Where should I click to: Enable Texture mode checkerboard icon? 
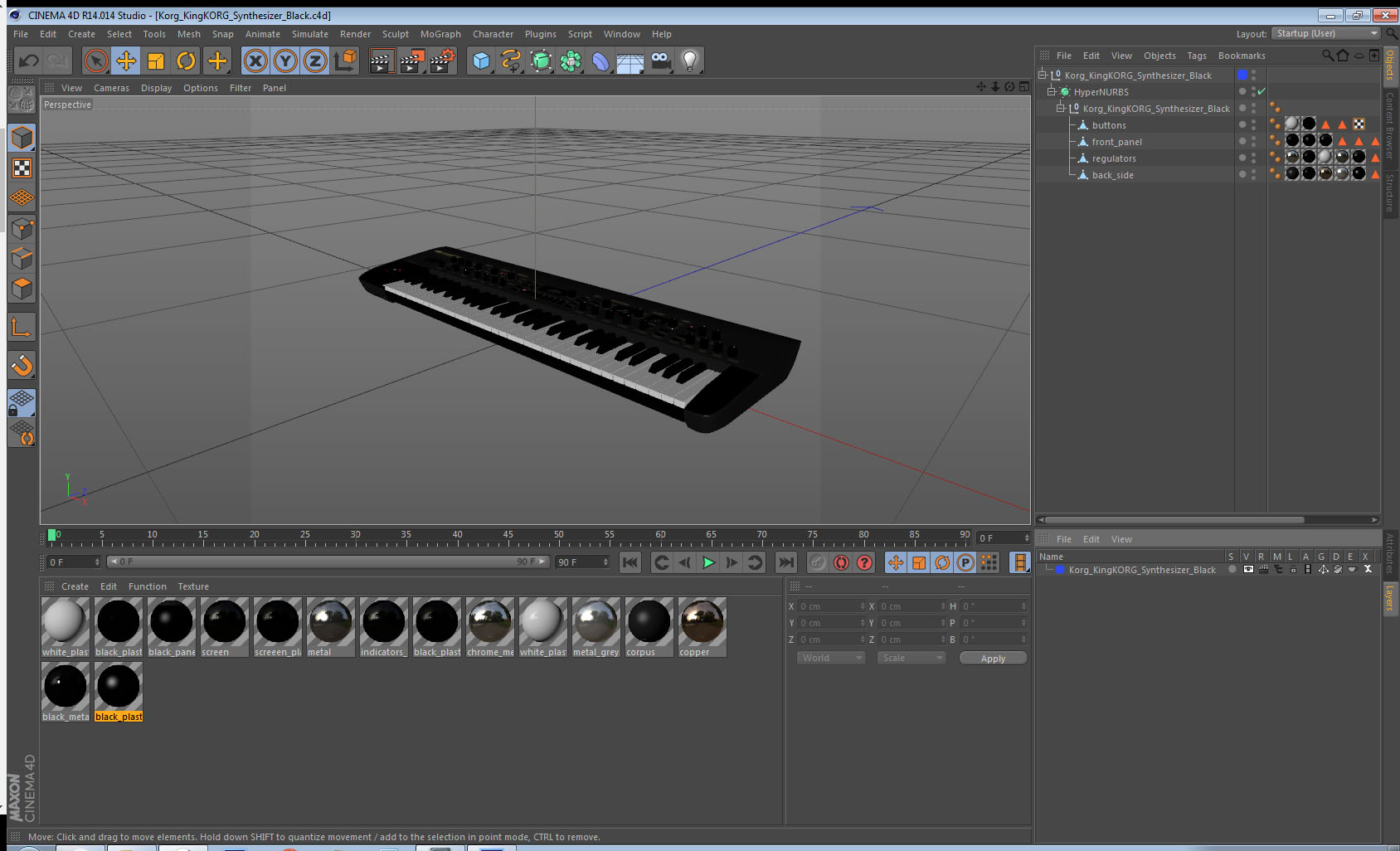click(22, 168)
